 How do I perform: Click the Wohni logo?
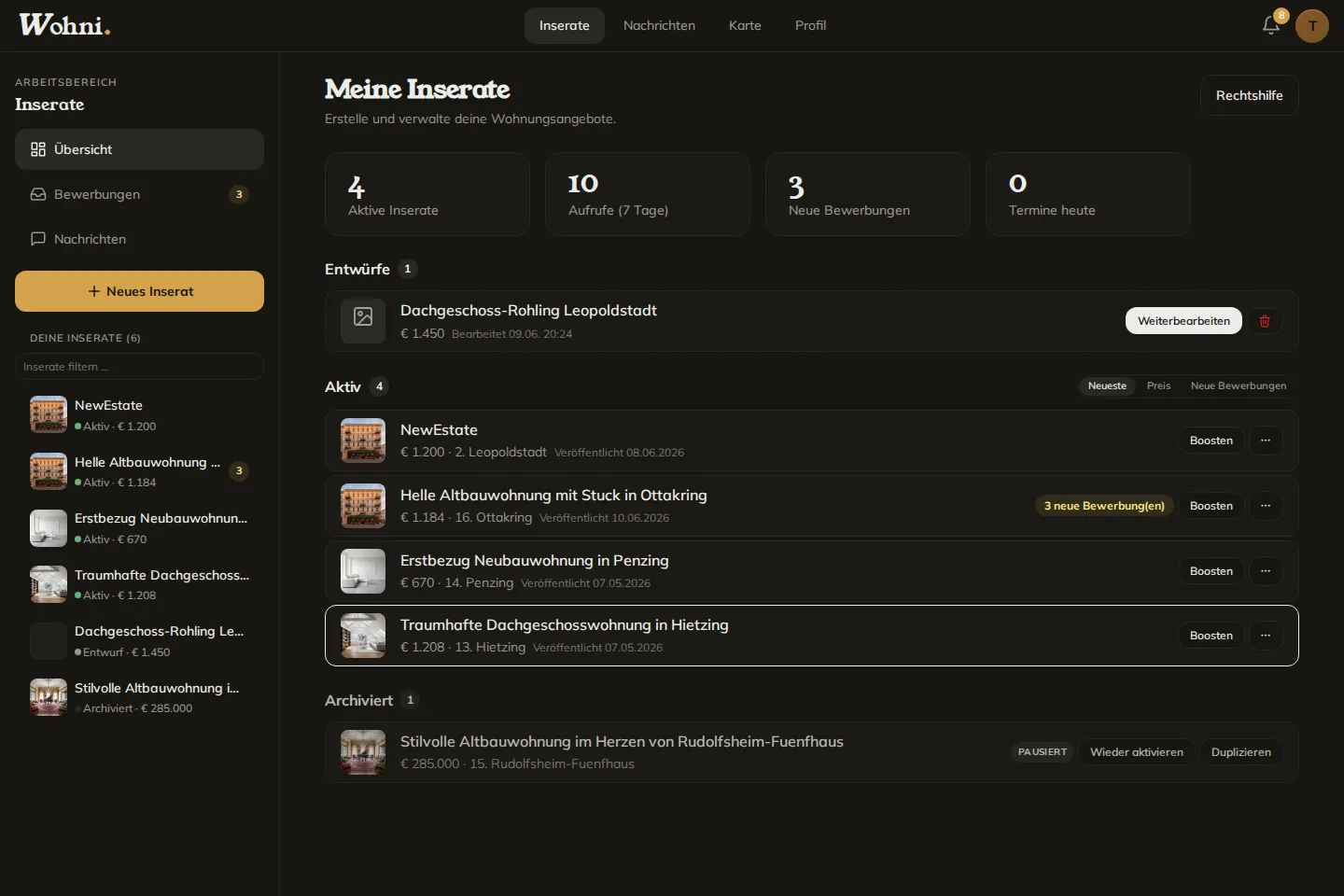coord(64,25)
